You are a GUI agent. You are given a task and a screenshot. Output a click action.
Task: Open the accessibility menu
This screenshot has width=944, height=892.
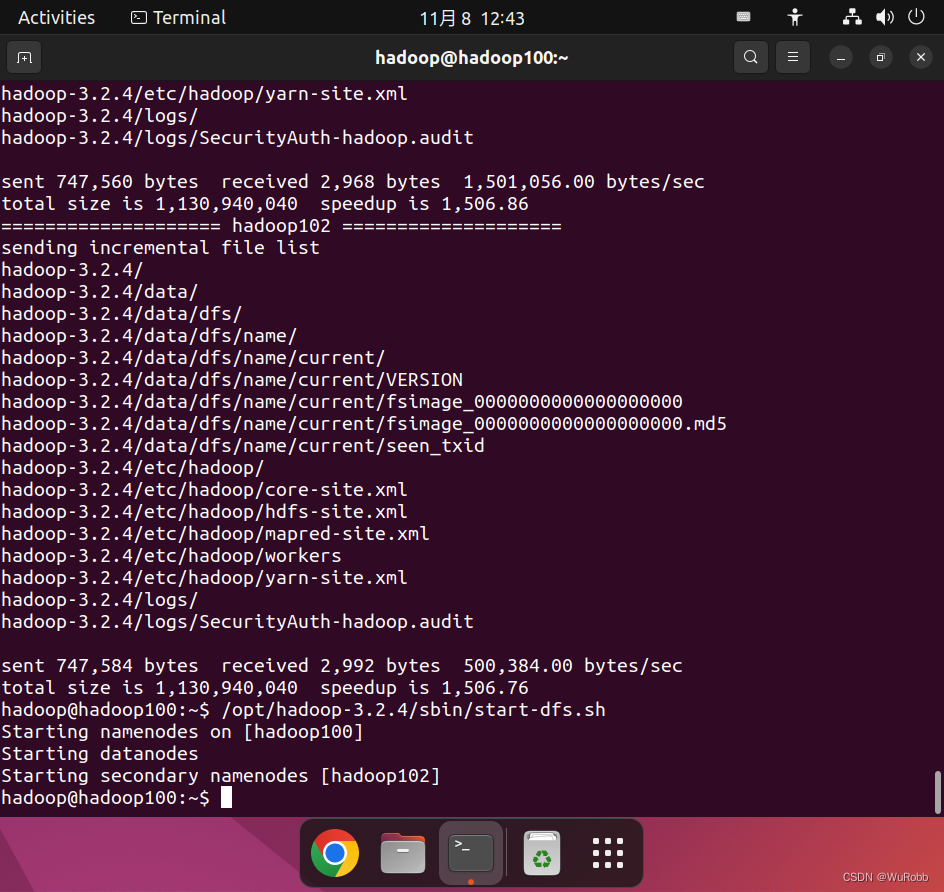point(795,17)
